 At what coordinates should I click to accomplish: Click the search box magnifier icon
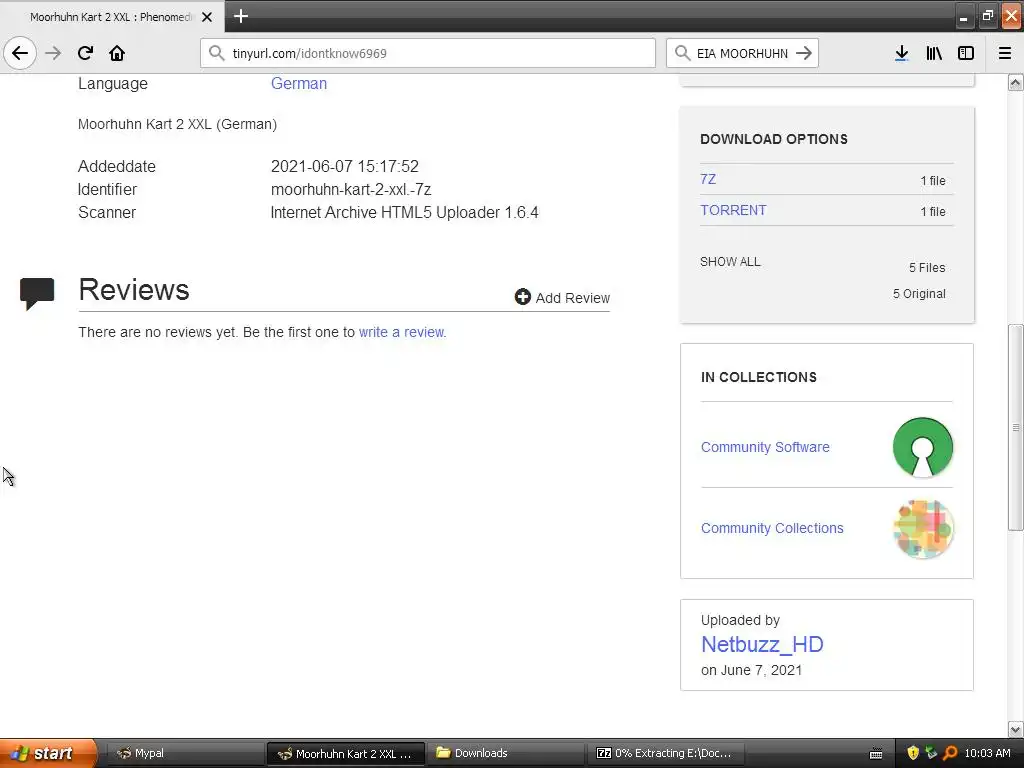click(682, 53)
